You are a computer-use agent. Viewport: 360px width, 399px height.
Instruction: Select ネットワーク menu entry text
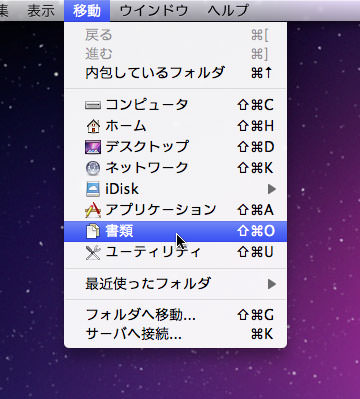point(147,168)
